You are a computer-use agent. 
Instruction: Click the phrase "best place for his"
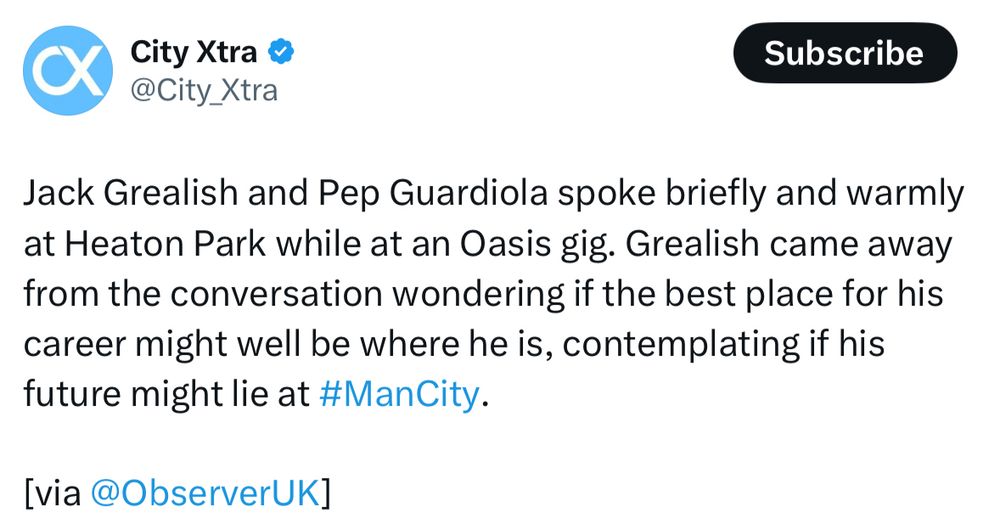(x=804, y=294)
